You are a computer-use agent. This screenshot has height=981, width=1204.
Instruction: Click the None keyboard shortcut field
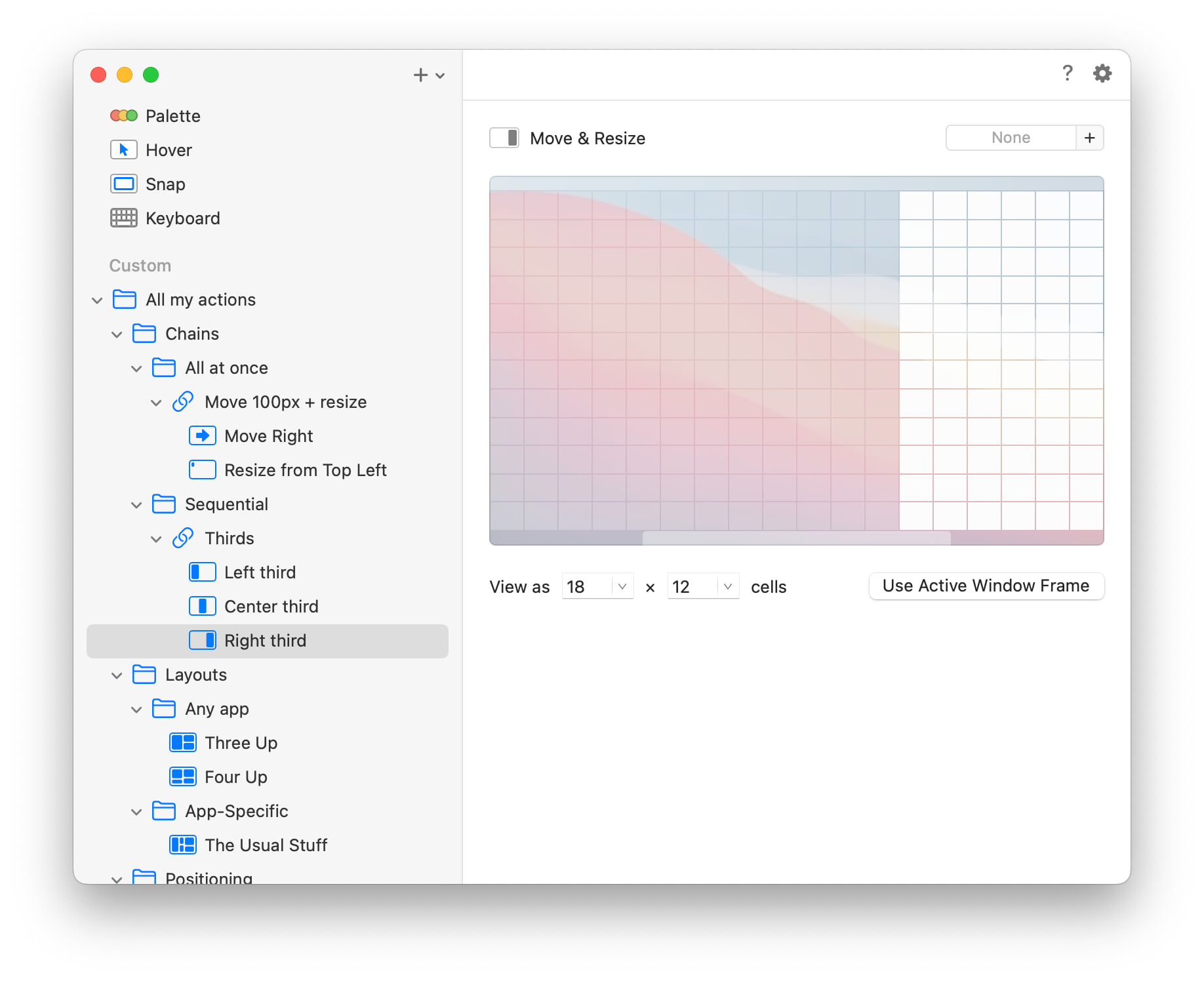1011,138
